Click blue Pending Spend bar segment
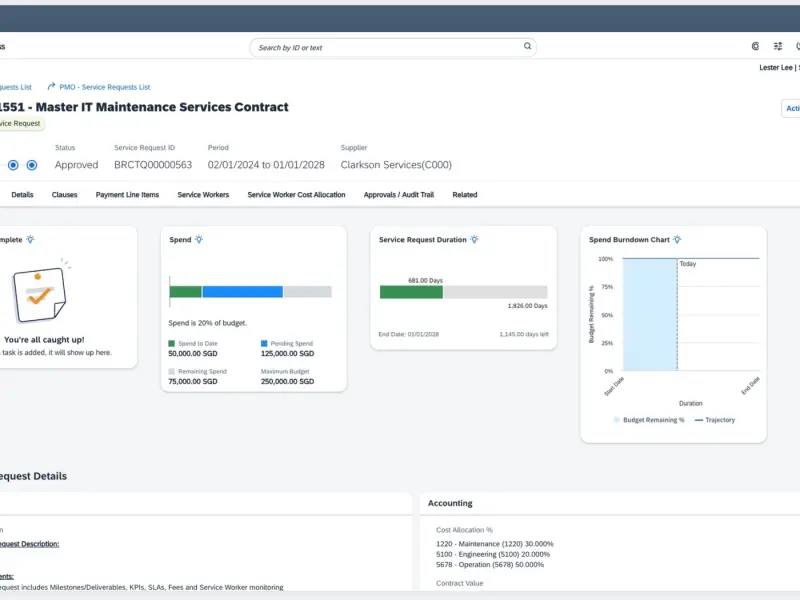 242,292
